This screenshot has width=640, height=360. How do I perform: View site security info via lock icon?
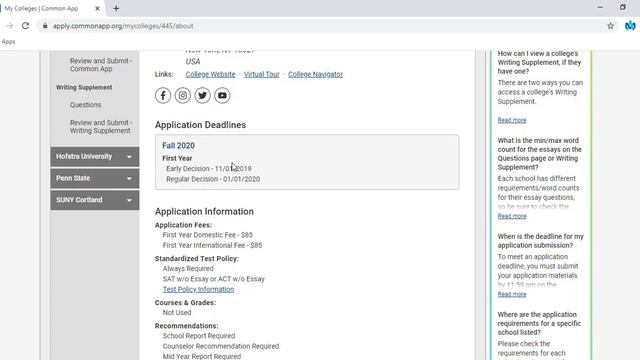pos(45,26)
